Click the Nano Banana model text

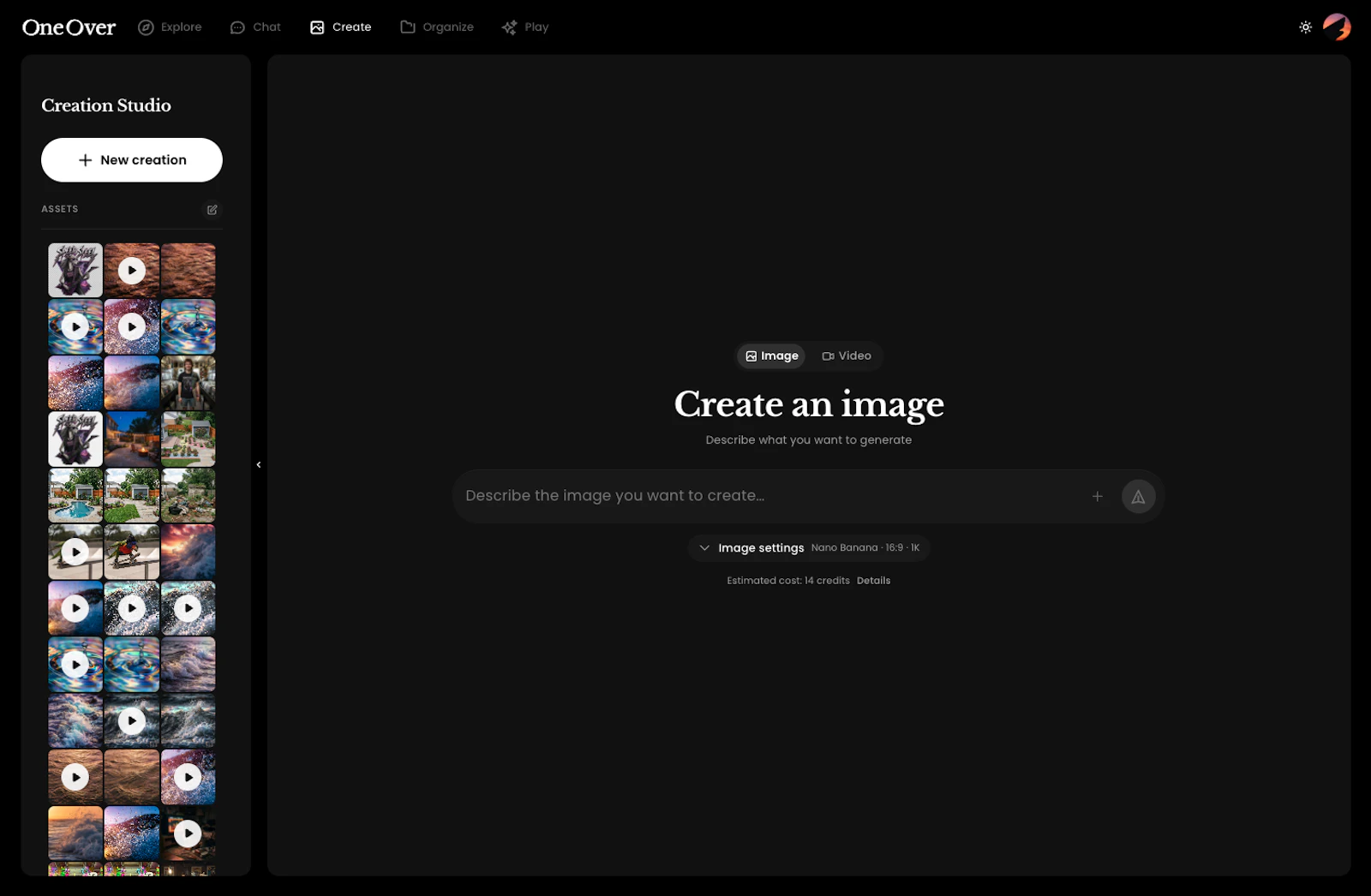click(x=844, y=548)
